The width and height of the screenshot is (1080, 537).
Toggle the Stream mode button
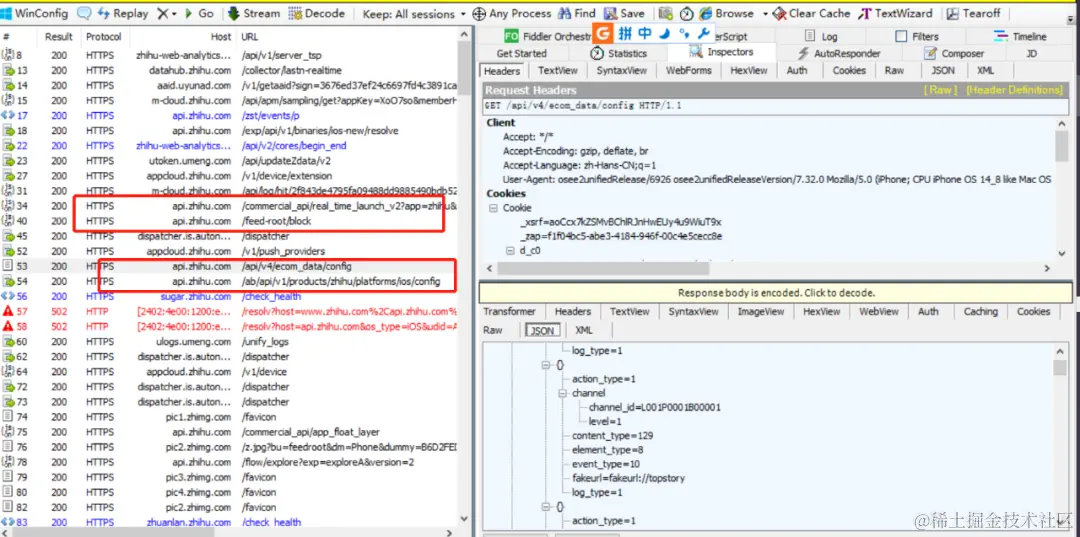coord(253,13)
